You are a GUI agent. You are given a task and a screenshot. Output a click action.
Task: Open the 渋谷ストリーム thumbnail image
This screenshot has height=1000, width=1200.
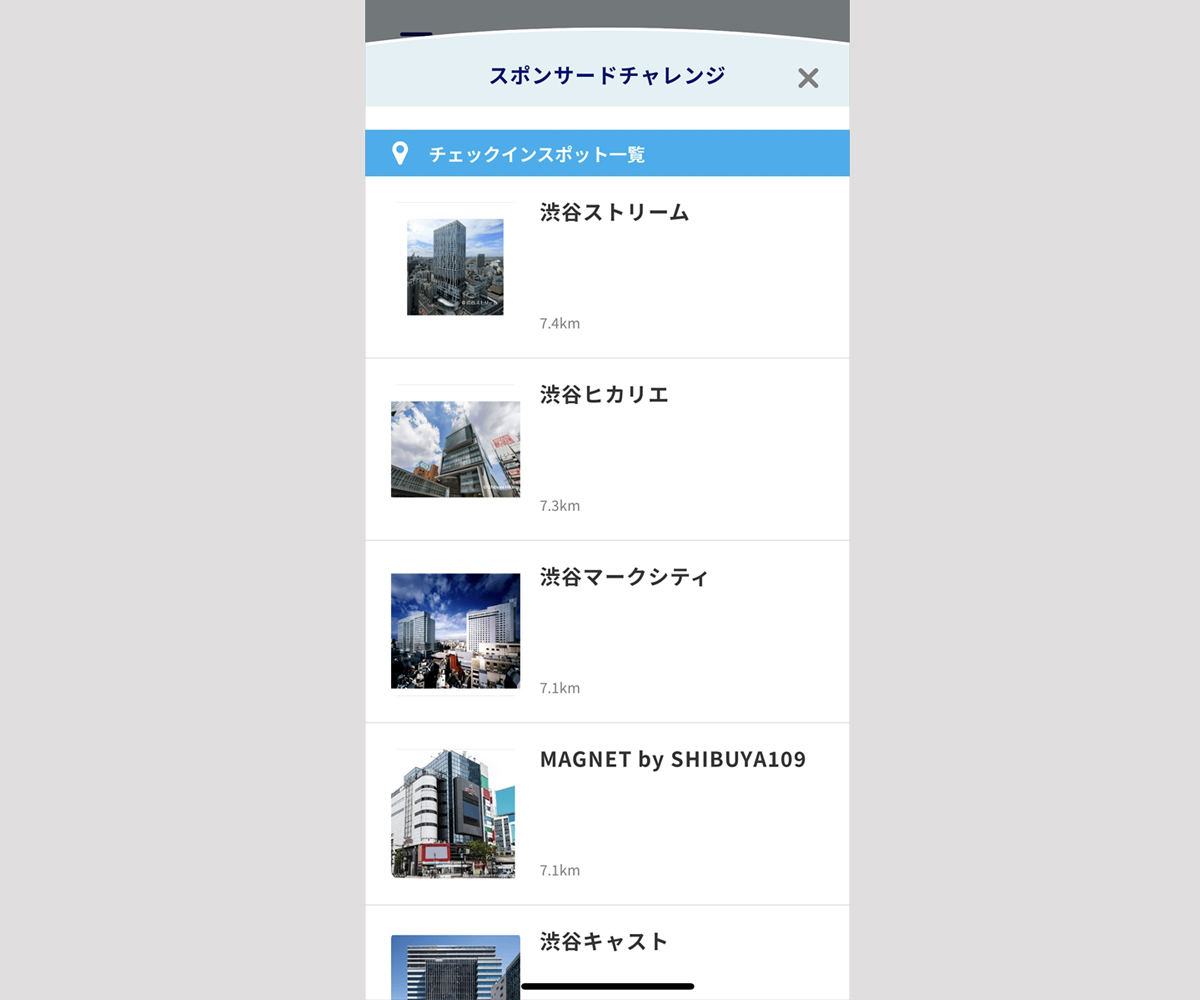(x=455, y=267)
